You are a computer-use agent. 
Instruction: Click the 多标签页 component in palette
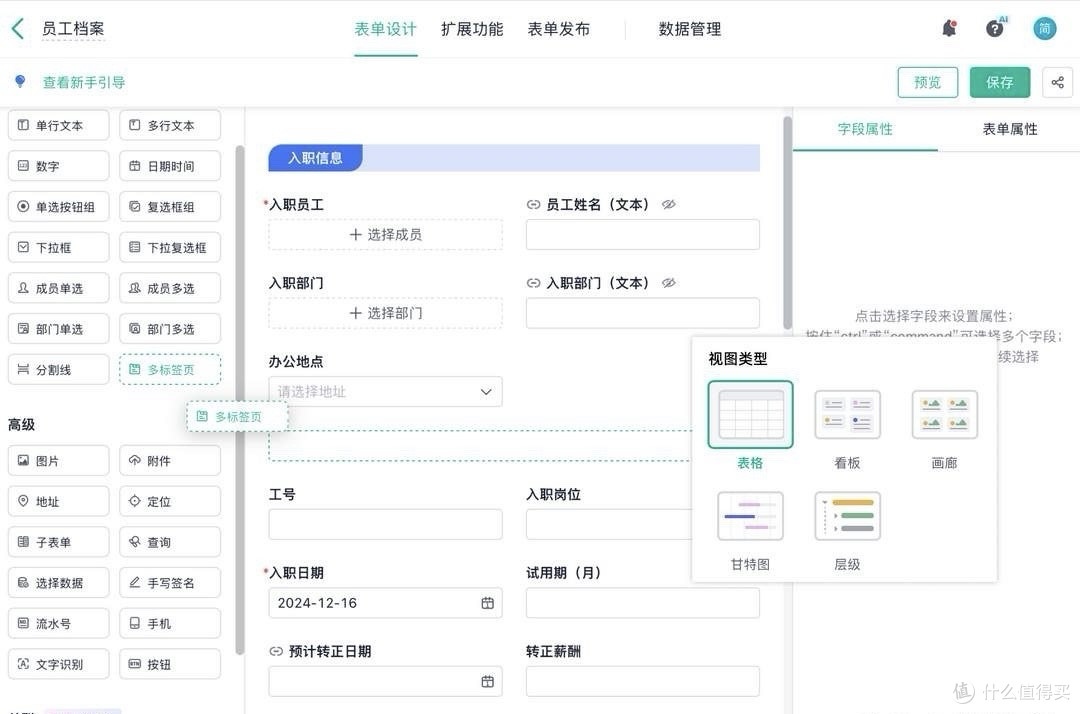[x=170, y=369]
